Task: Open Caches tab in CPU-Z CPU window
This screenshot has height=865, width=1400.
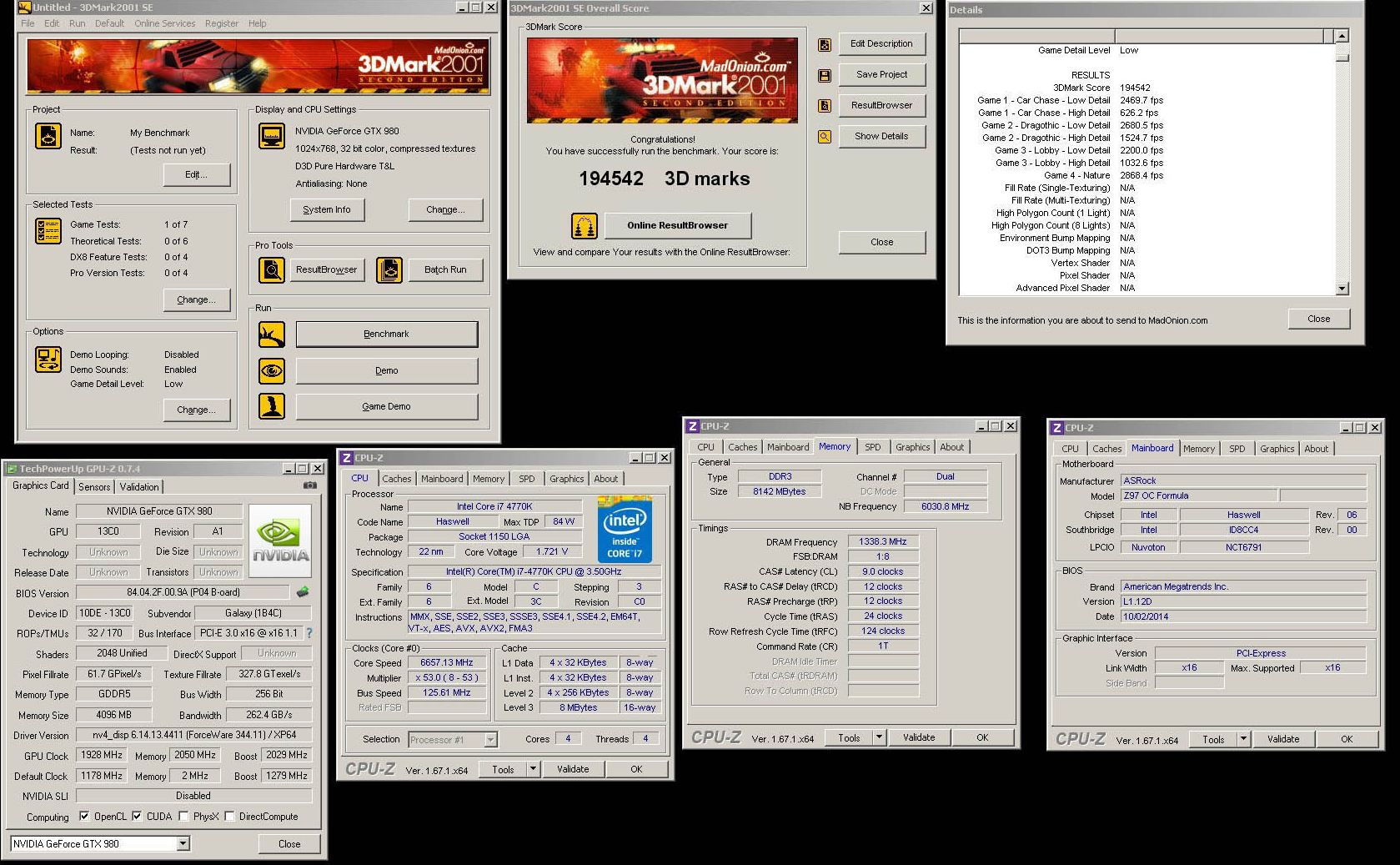Action: point(397,479)
